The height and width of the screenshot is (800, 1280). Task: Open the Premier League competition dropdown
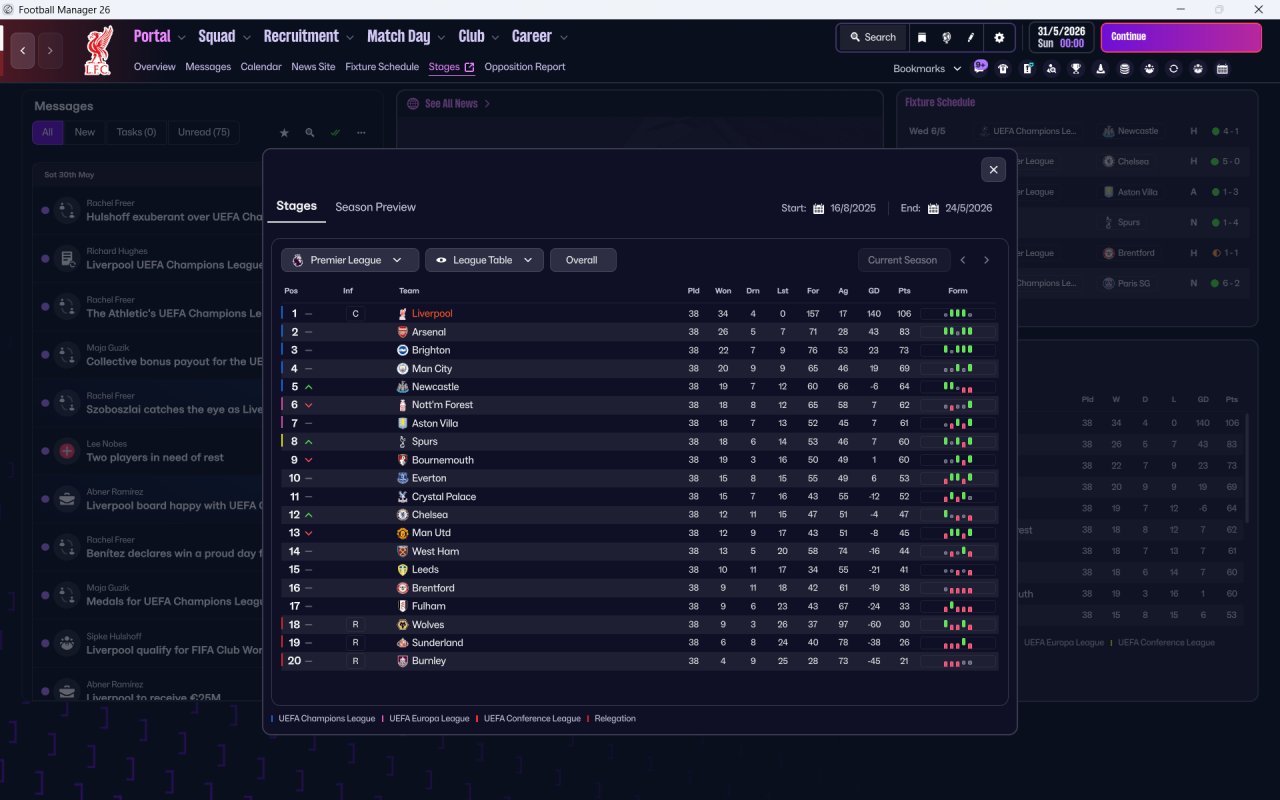coord(349,260)
